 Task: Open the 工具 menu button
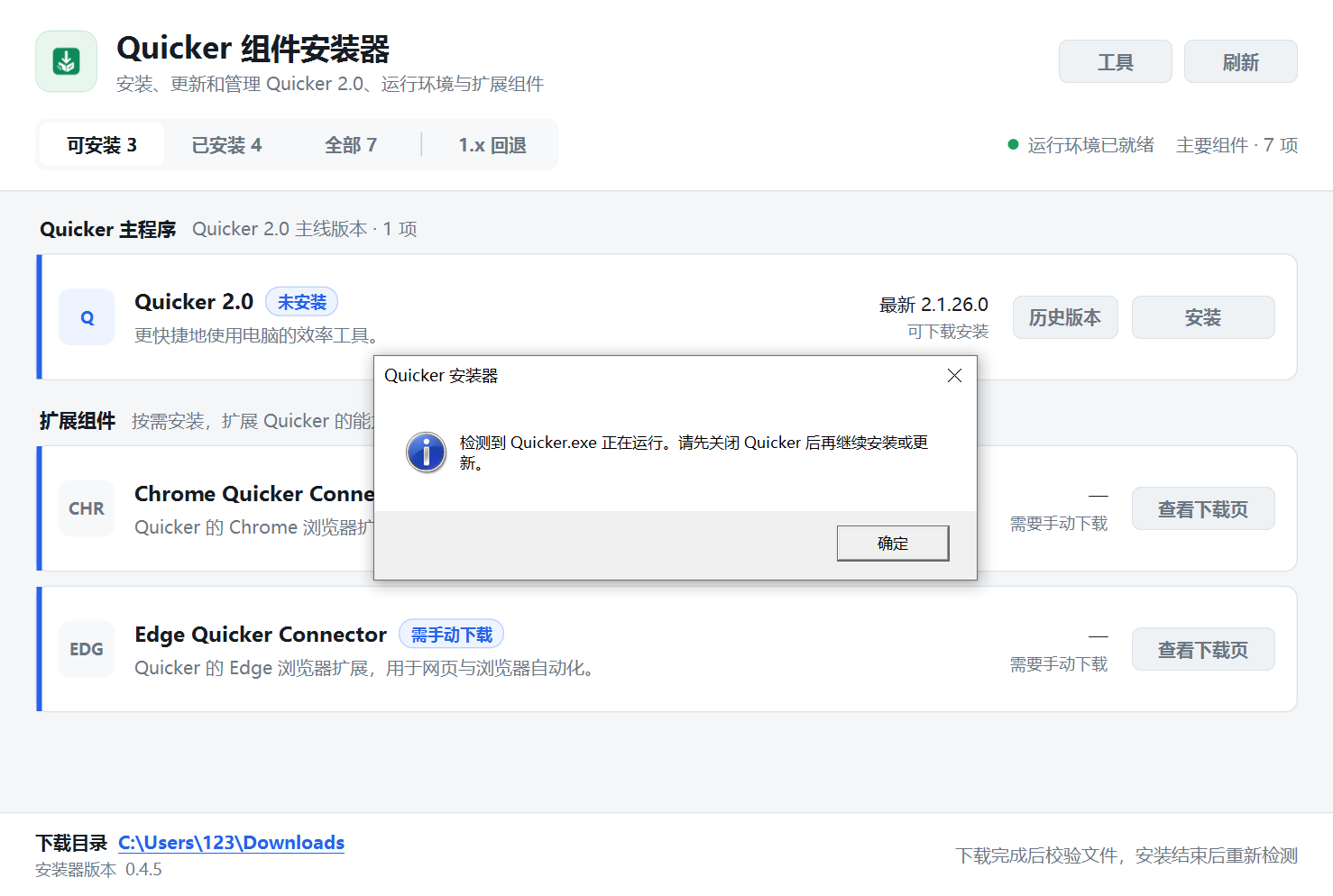coord(1115,61)
